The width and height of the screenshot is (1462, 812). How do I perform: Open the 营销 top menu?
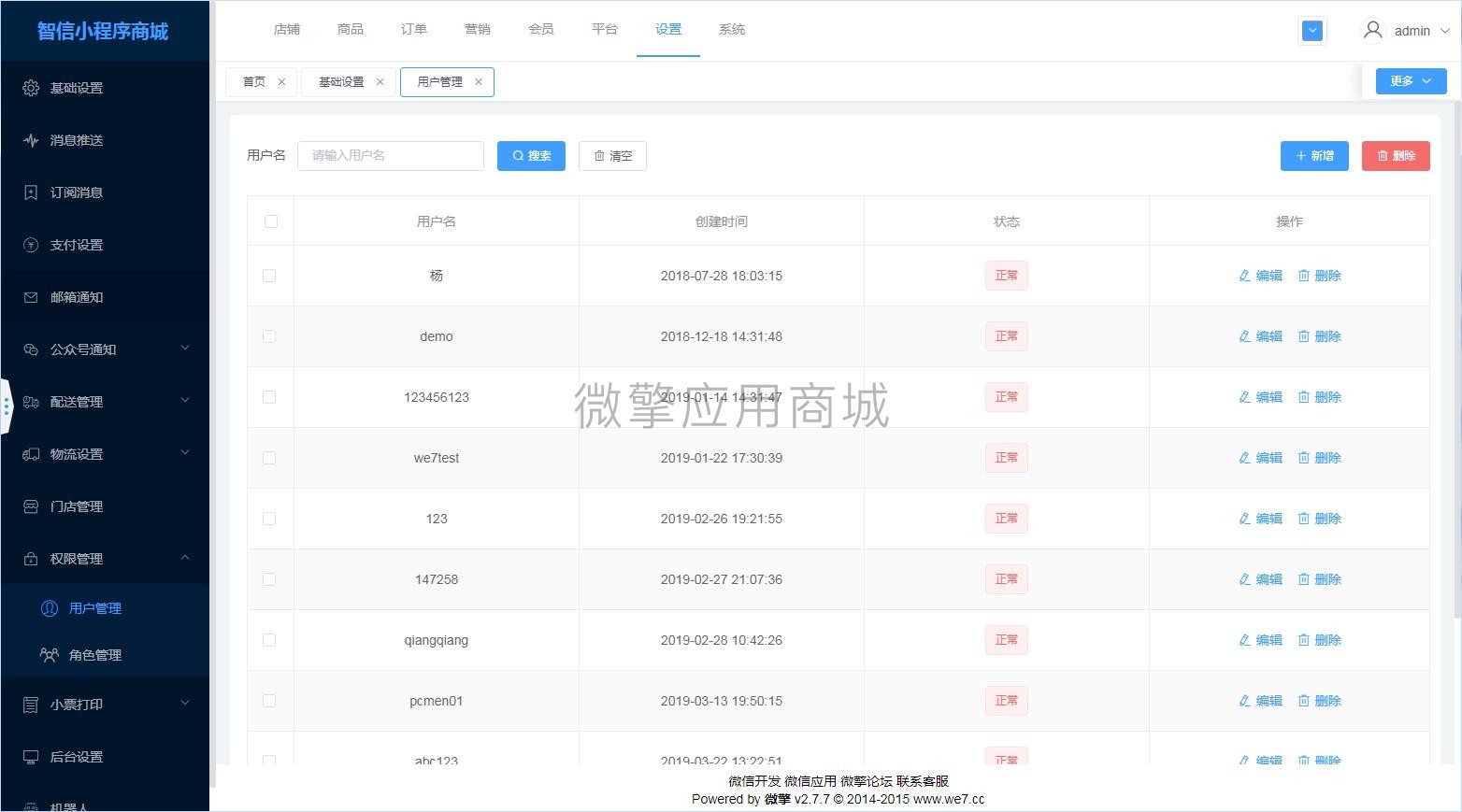pos(478,30)
